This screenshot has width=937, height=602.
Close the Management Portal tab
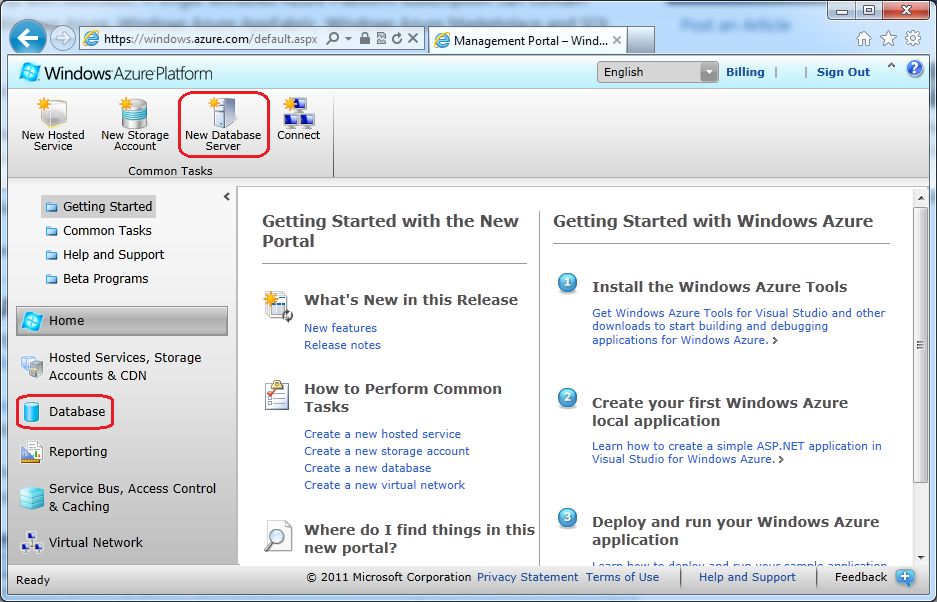tap(617, 41)
